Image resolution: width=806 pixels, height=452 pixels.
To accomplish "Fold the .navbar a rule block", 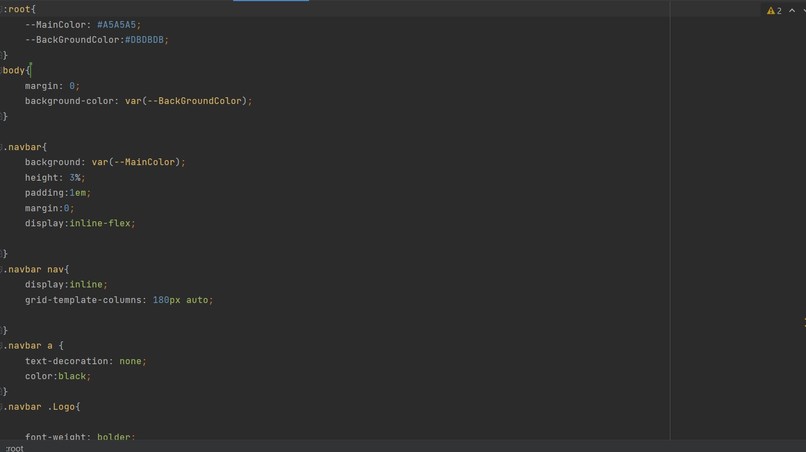I will point(2,346).
